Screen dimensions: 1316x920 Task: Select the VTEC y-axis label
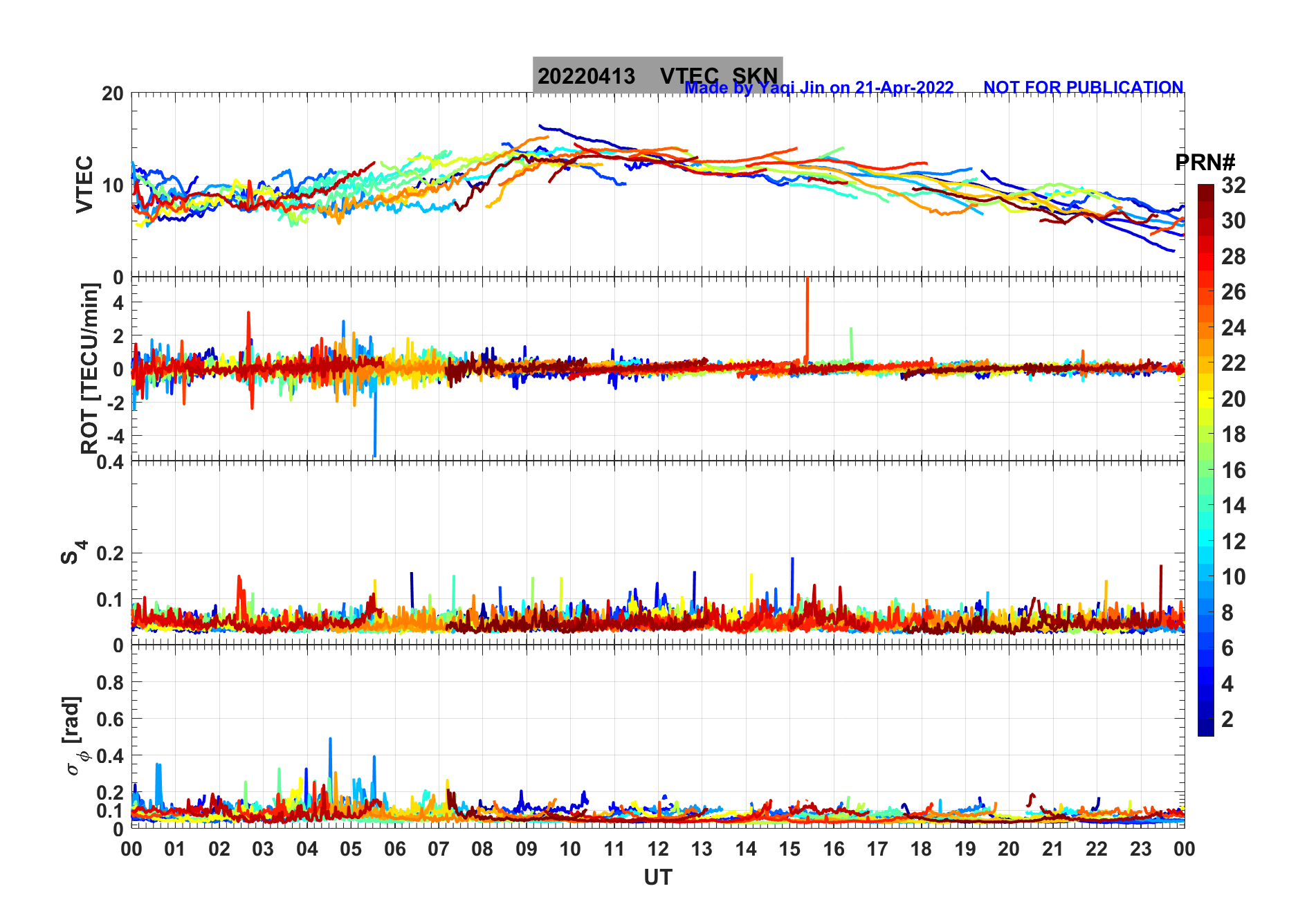(84, 185)
